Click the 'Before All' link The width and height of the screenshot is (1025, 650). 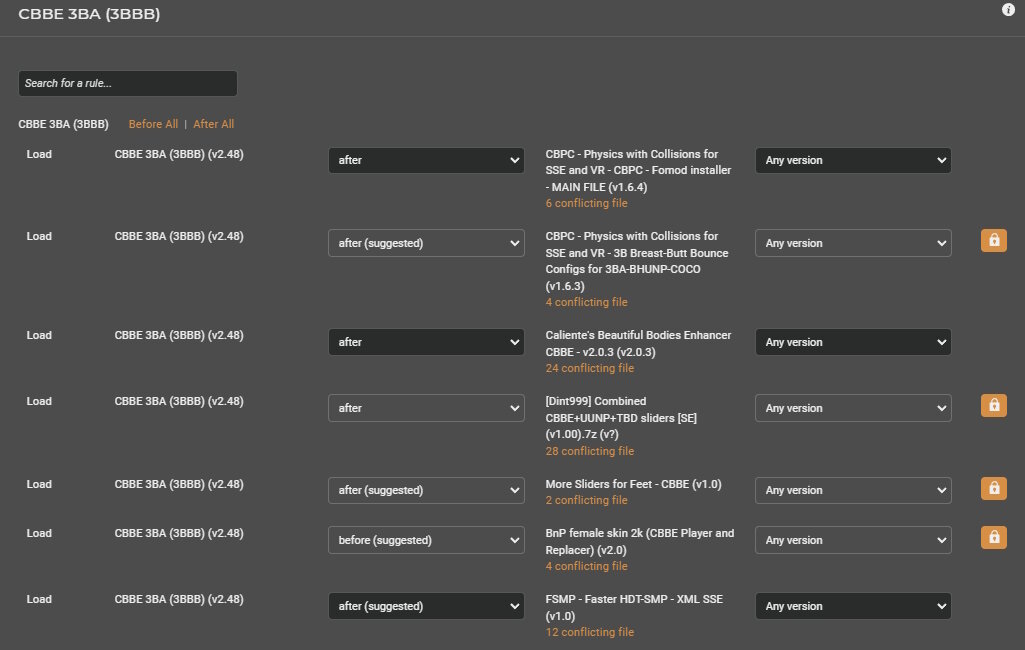point(153,124)
